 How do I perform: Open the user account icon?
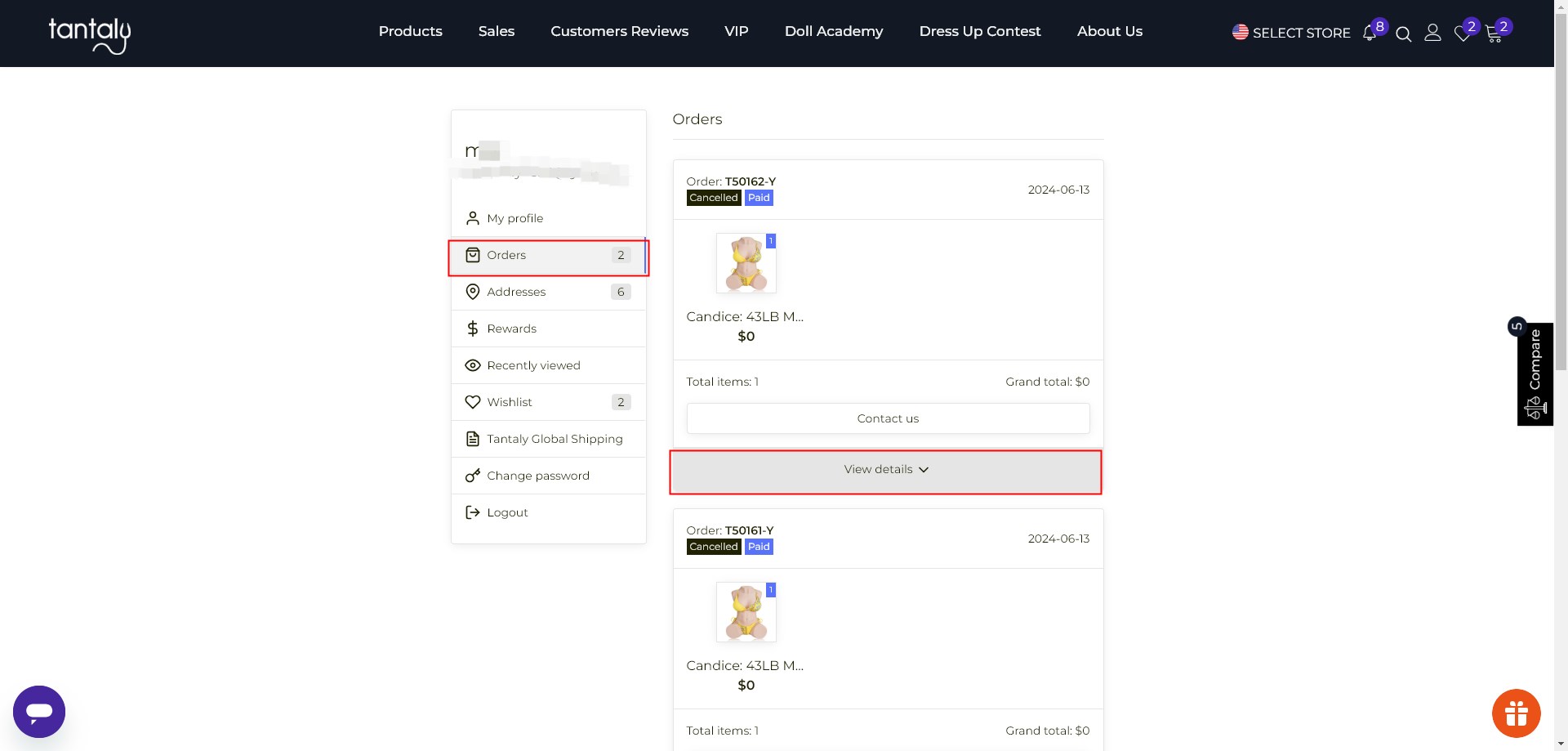tap(1432, 33)
